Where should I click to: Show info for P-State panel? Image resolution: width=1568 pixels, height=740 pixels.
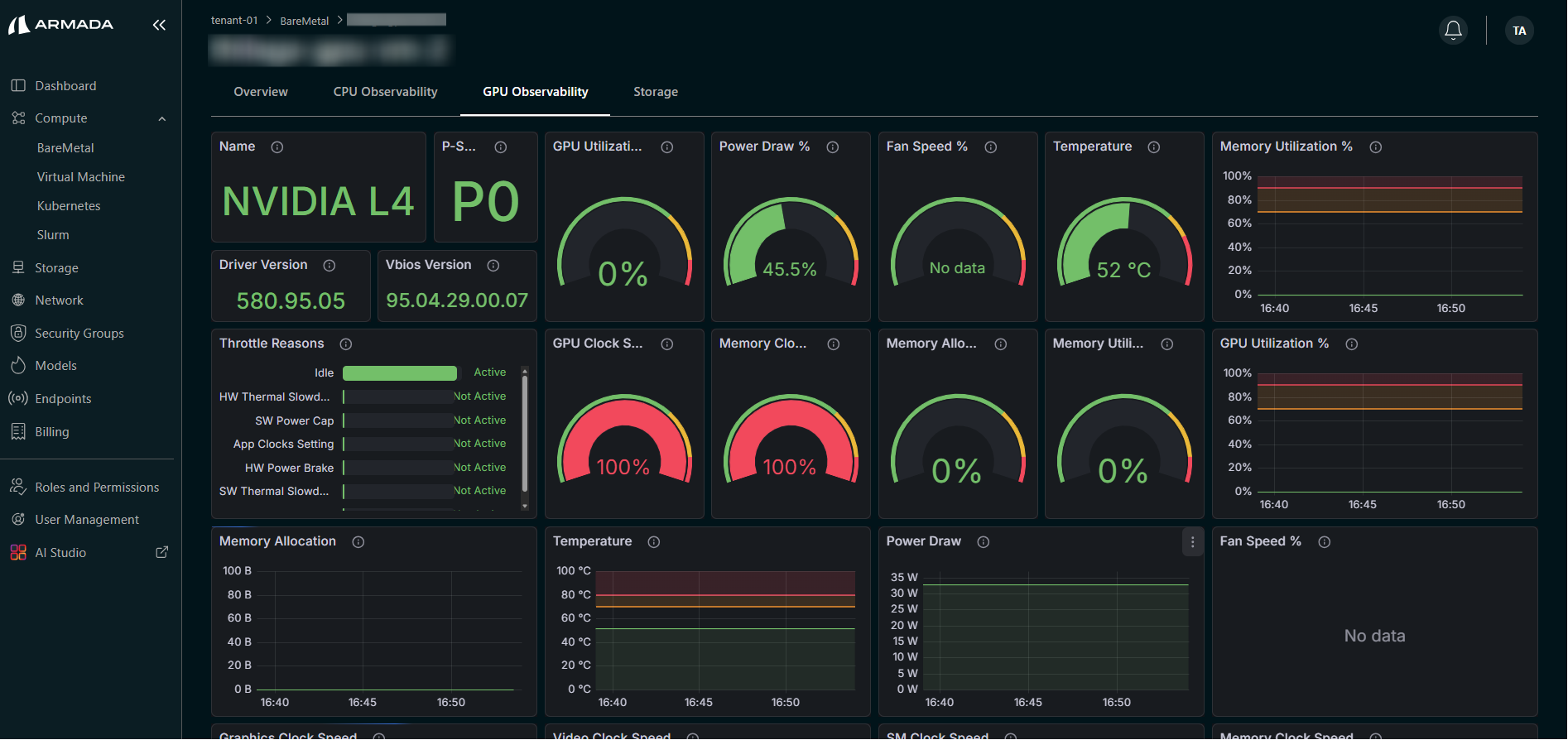[x=501, y=147]
